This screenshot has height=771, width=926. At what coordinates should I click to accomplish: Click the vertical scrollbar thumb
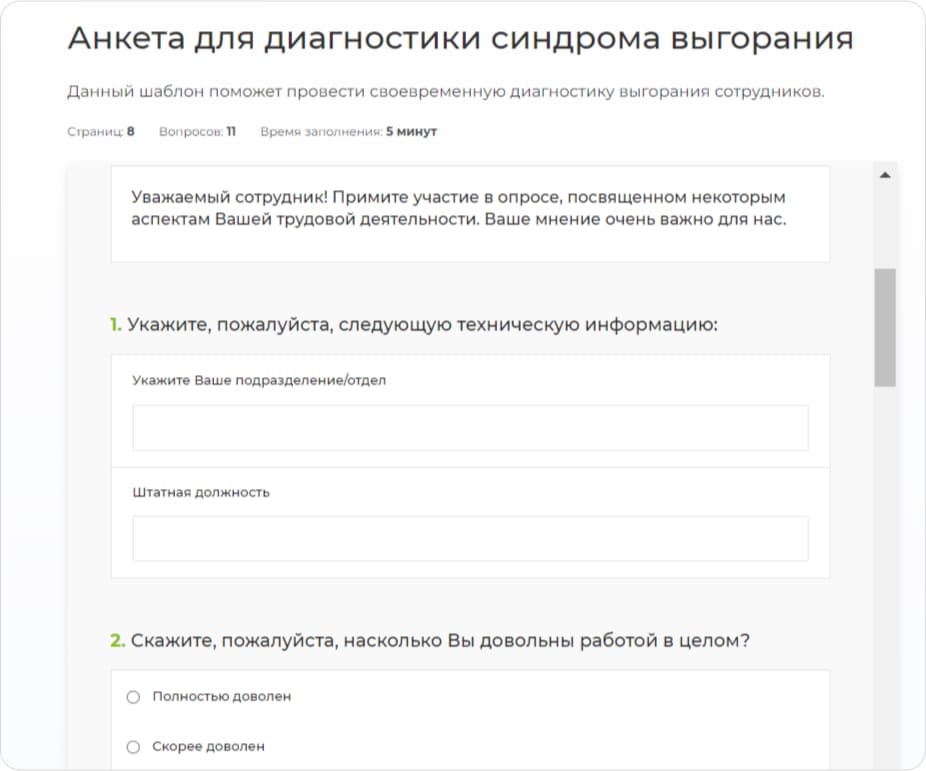coord(885,328)
